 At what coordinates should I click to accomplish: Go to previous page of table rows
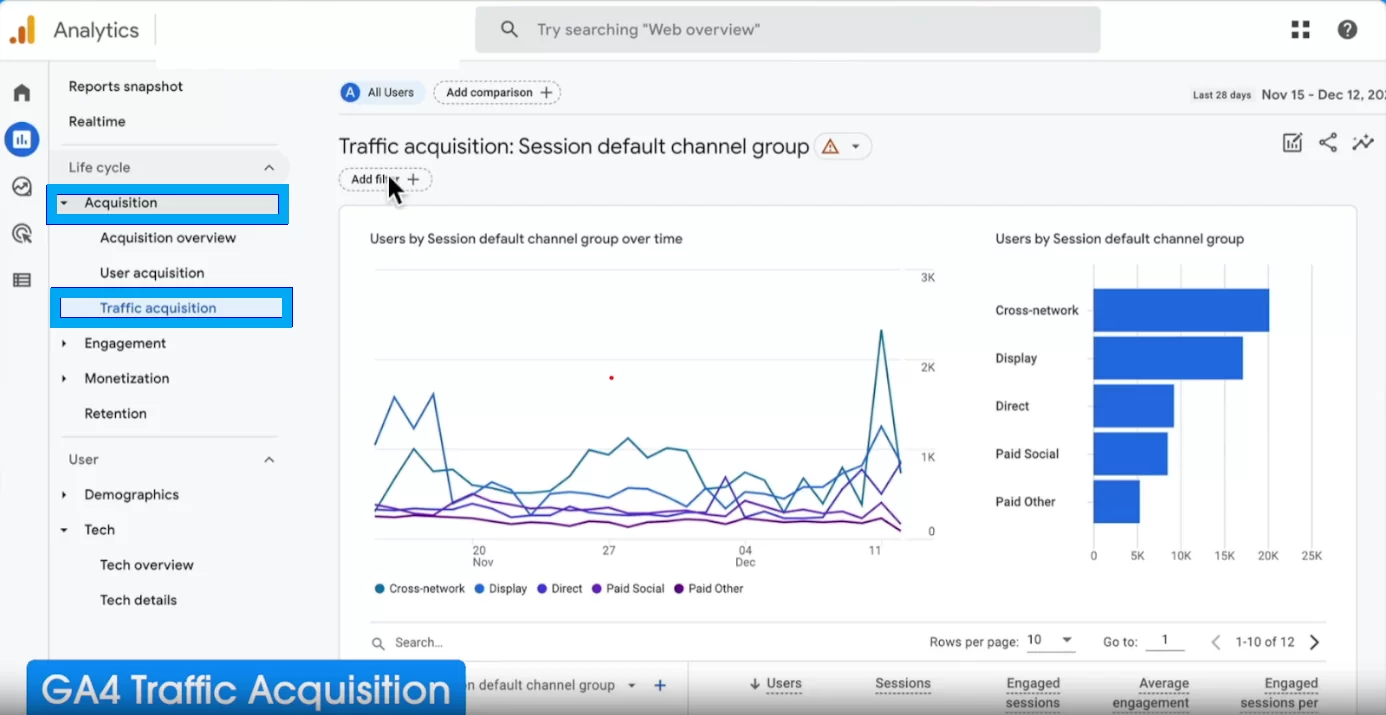[x=1216, y=642]
